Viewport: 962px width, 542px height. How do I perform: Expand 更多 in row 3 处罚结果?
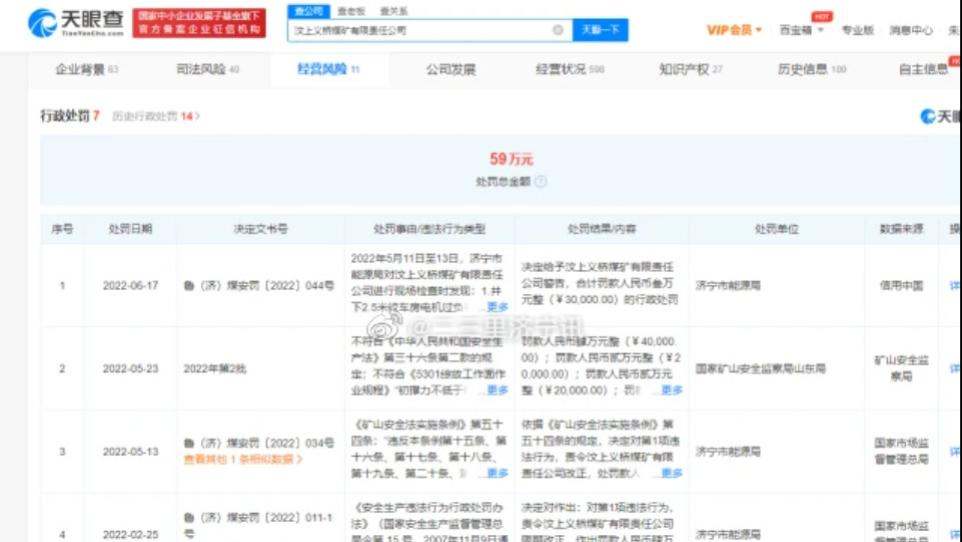click(671, 473)
